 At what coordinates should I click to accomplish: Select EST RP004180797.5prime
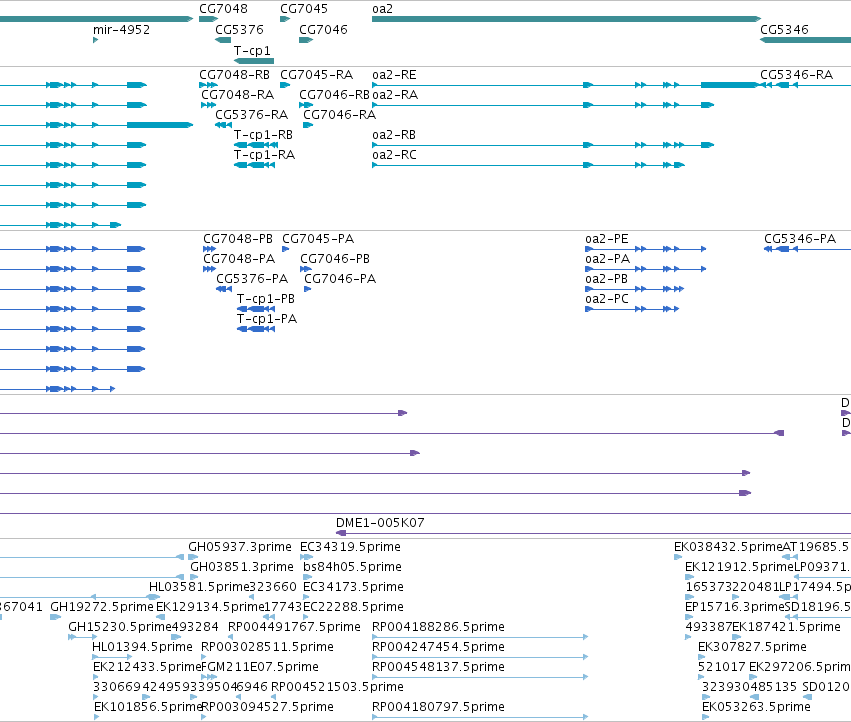[x=439, y=706]
